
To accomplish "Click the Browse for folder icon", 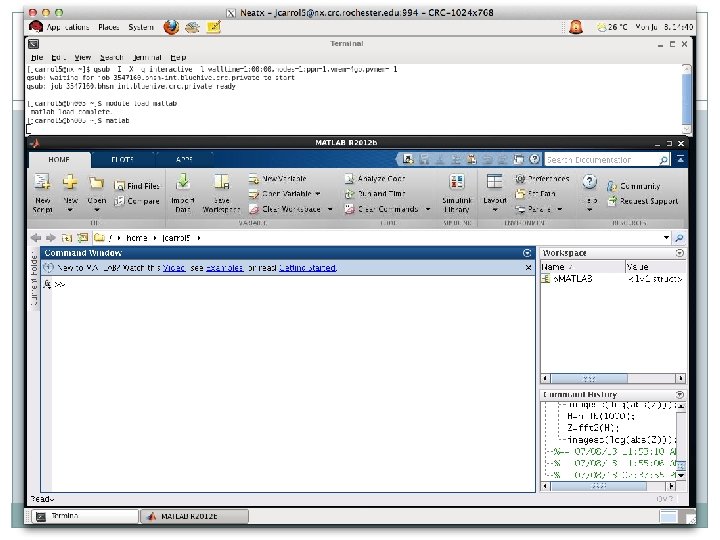I will pos(83,238).
